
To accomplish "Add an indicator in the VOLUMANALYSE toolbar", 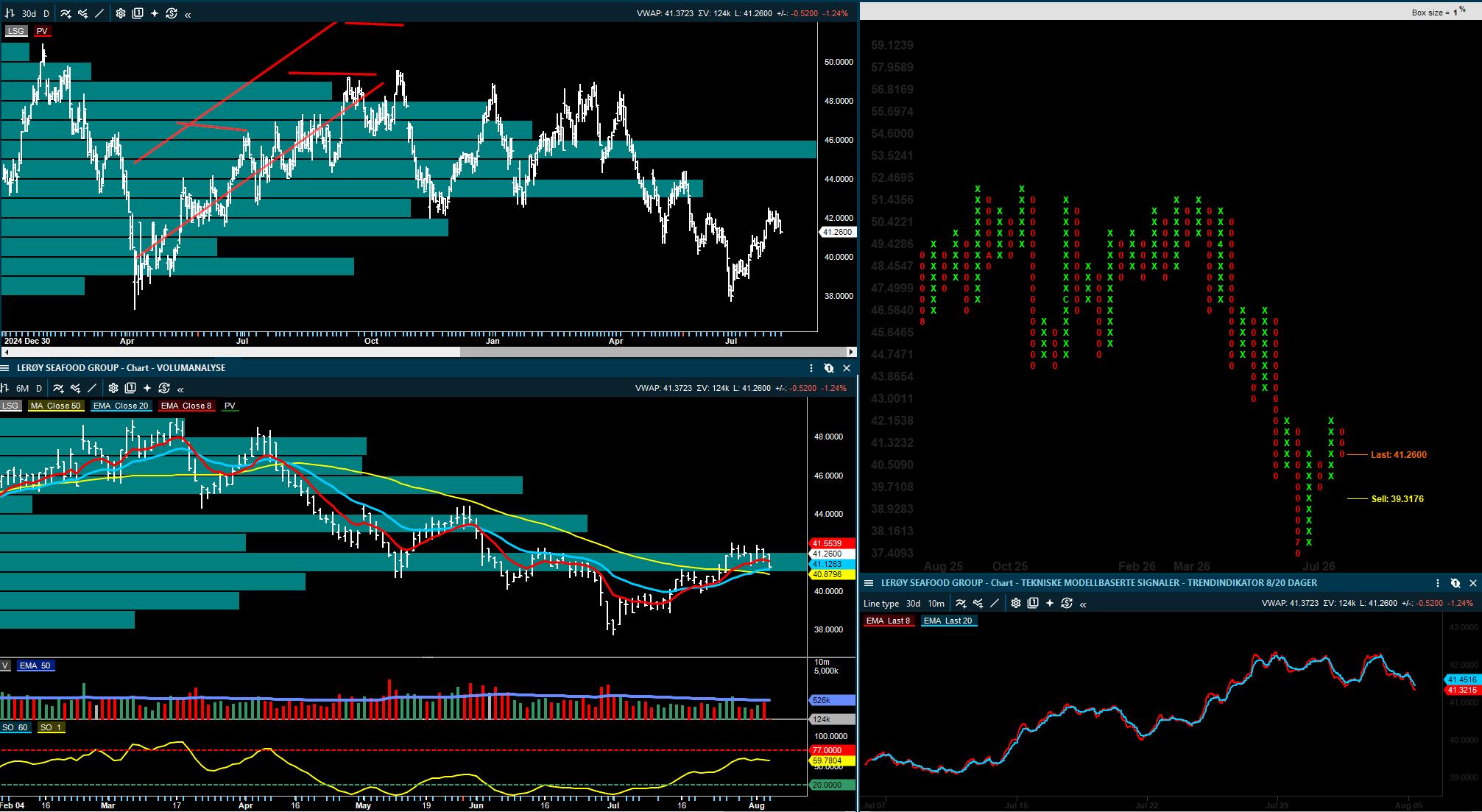I will coord(58,388).
